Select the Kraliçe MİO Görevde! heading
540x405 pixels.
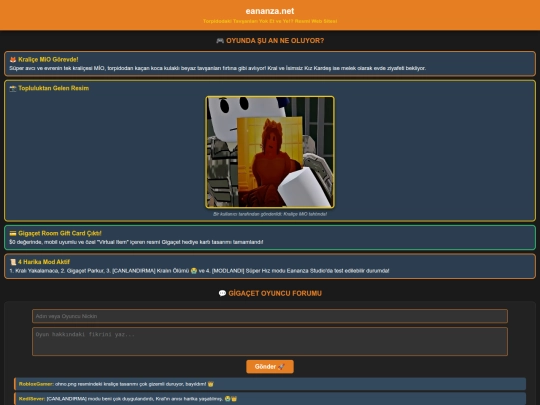pos(48,60)
